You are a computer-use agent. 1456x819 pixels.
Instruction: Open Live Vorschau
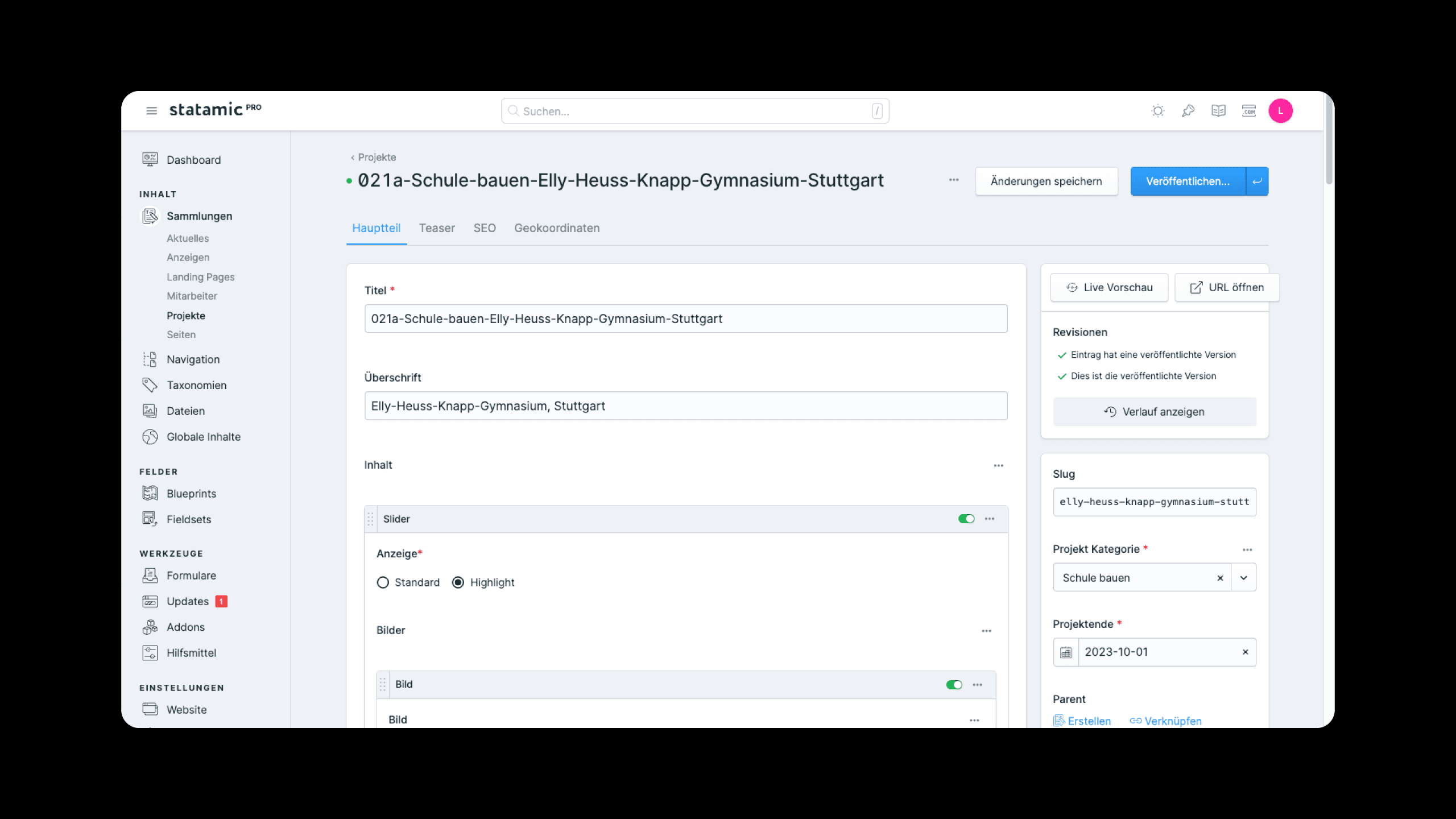pos(1109,288)
